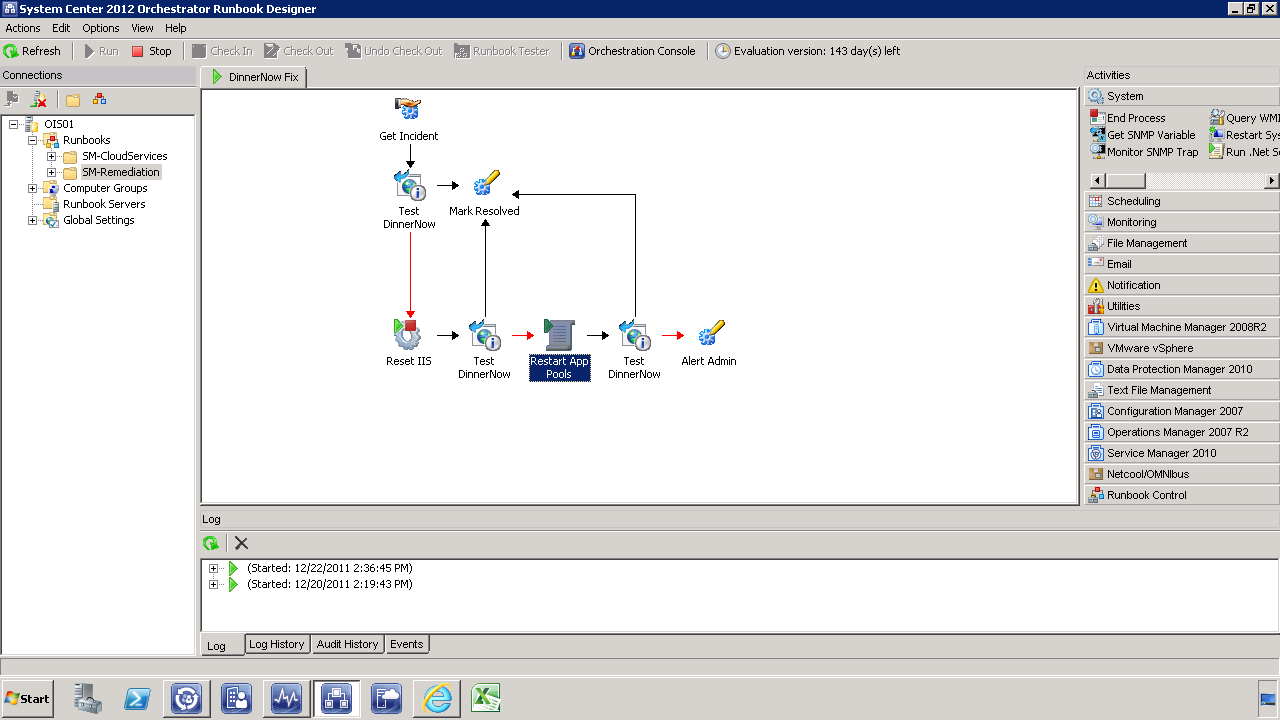Click the first Connections toolbar icon
The width and height of the screenshot is (1280, 720).
(12, 99)
